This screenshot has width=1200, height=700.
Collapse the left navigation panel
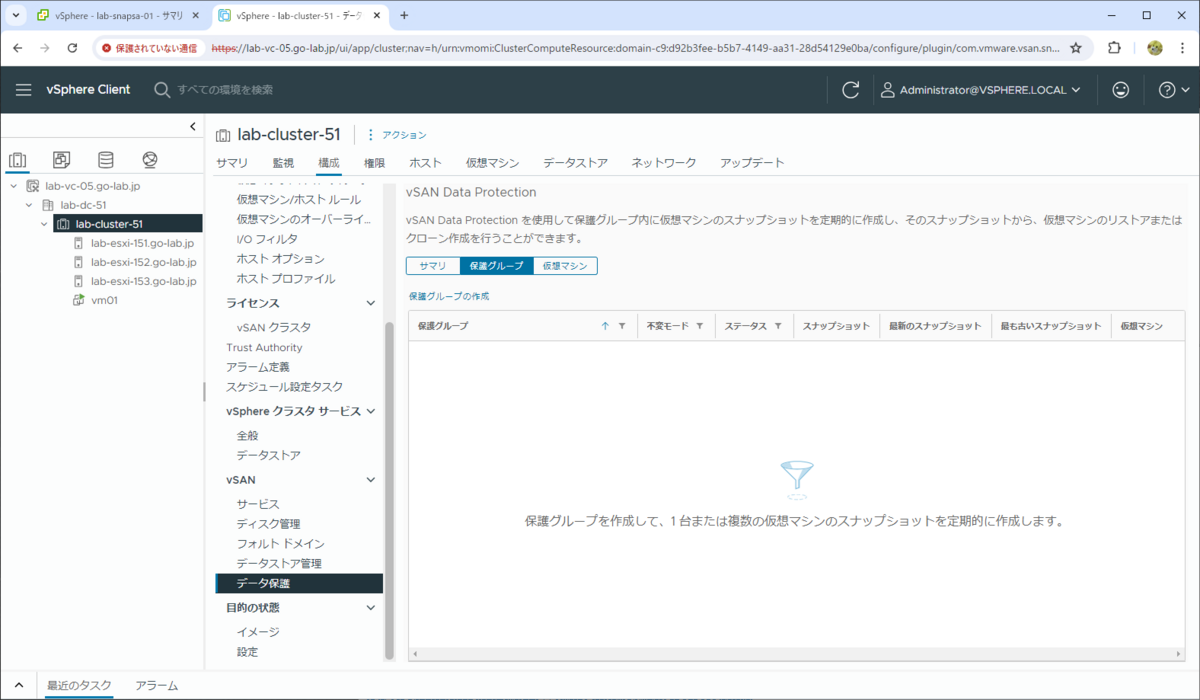(193, 126)
